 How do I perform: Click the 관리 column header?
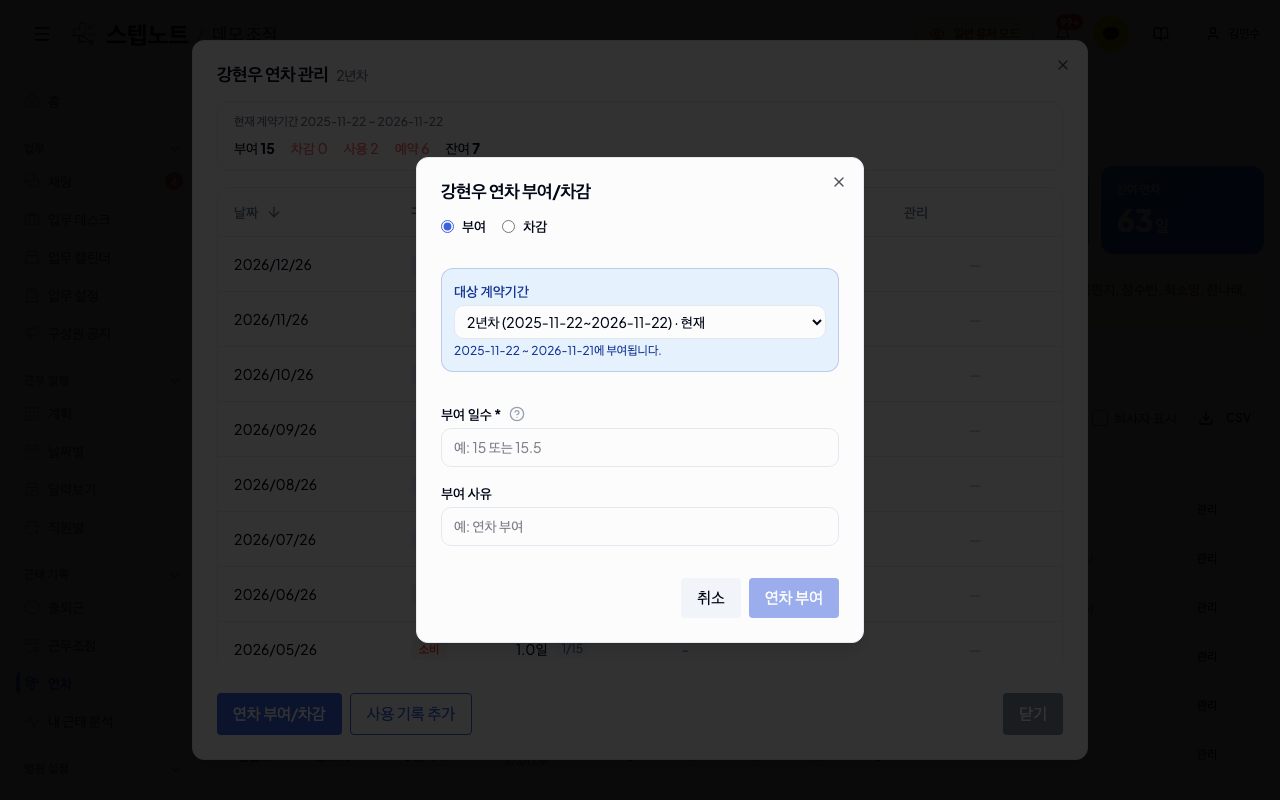(916, 212)
